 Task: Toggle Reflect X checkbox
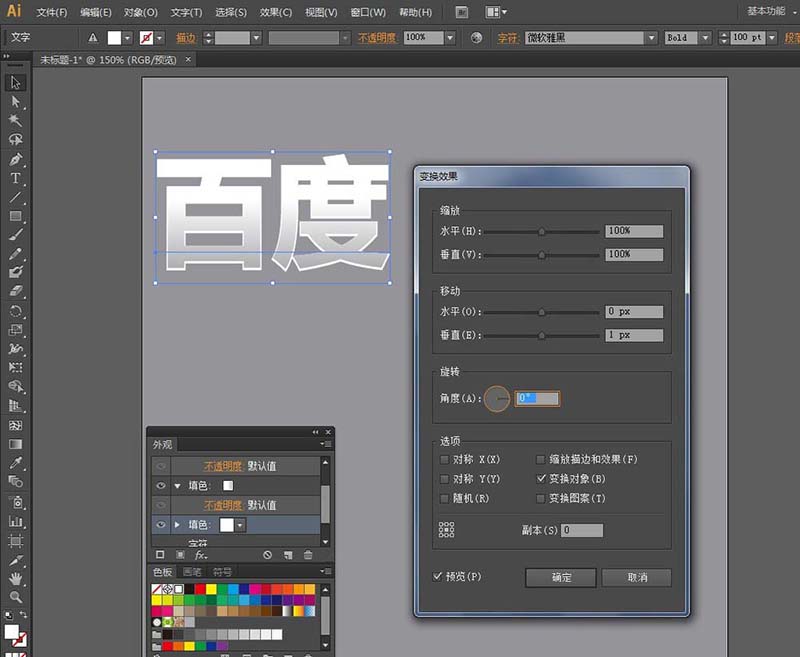coord(444,460)
